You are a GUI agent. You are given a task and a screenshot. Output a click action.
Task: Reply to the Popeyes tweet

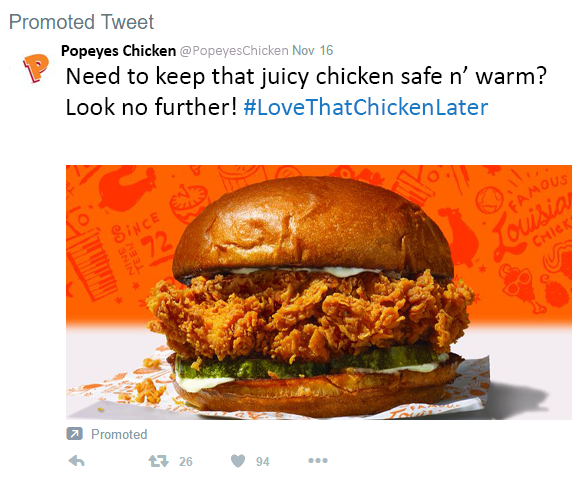click(77, 461)
